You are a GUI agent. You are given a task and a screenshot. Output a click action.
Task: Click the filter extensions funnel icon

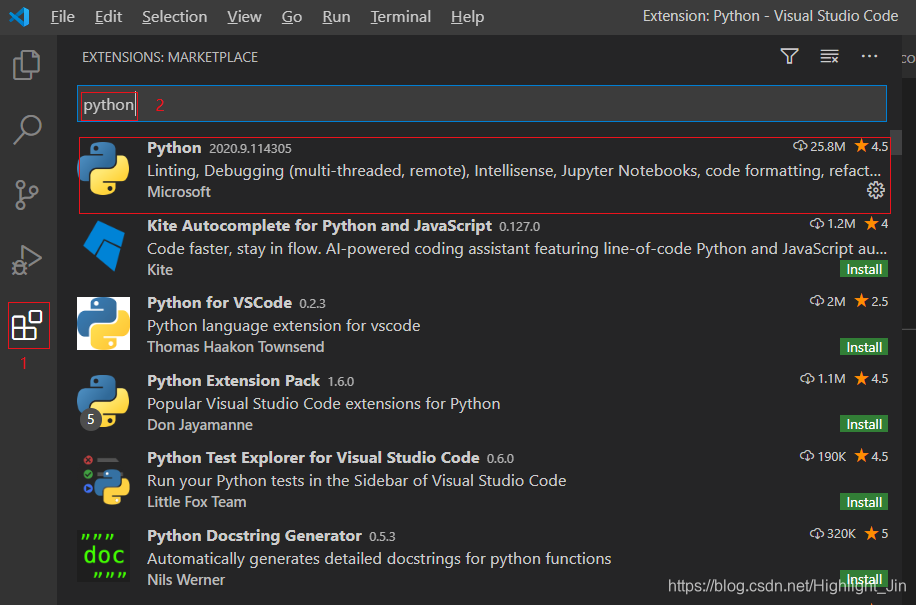(790, 57)
